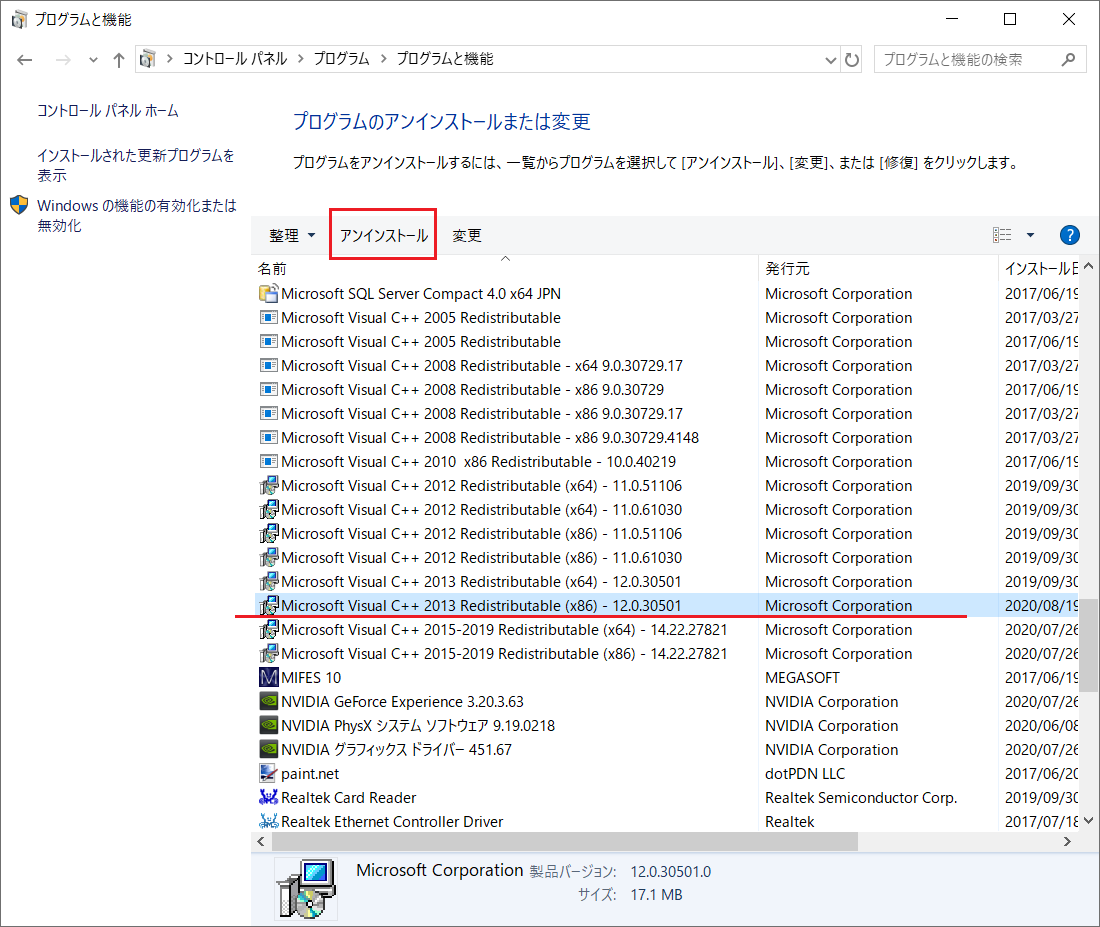
Task: Click MEGASOFT publisher cell
Action: (x=802, y=678)
